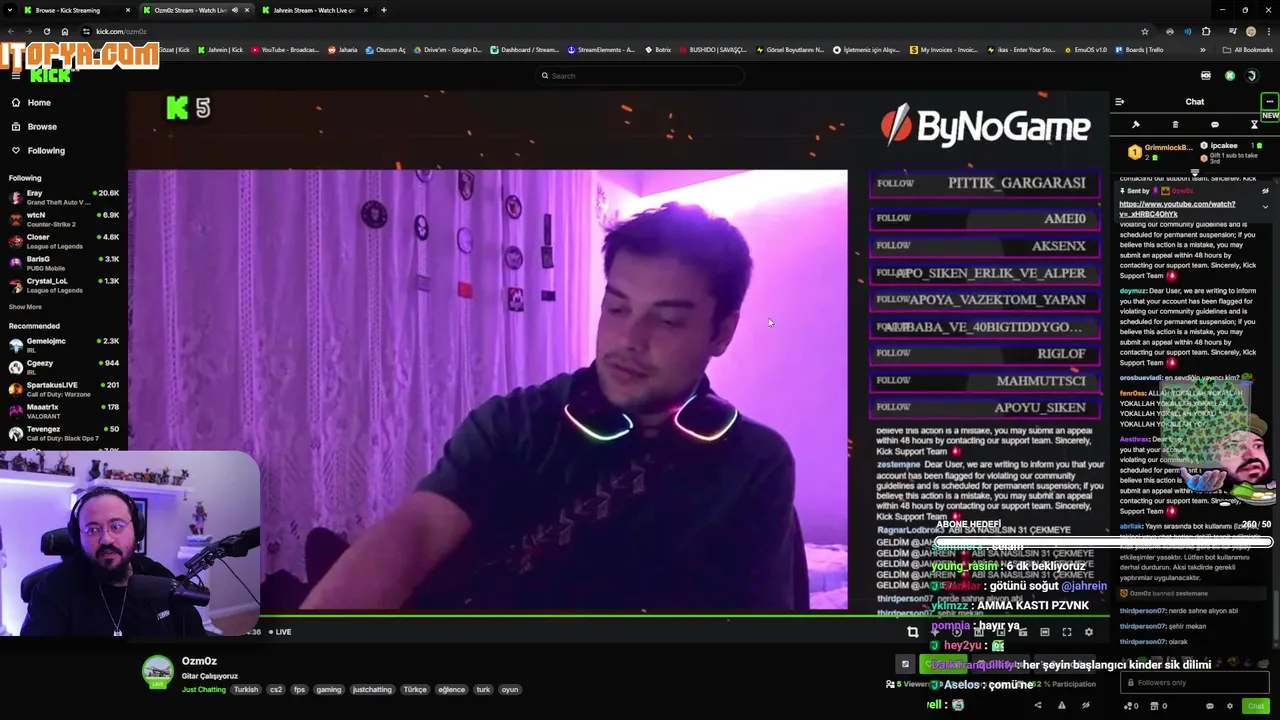Viewport: 1280px width, 720px height.
Task: Open the YouTube link in pinned chat
Action: [1176, 208]
